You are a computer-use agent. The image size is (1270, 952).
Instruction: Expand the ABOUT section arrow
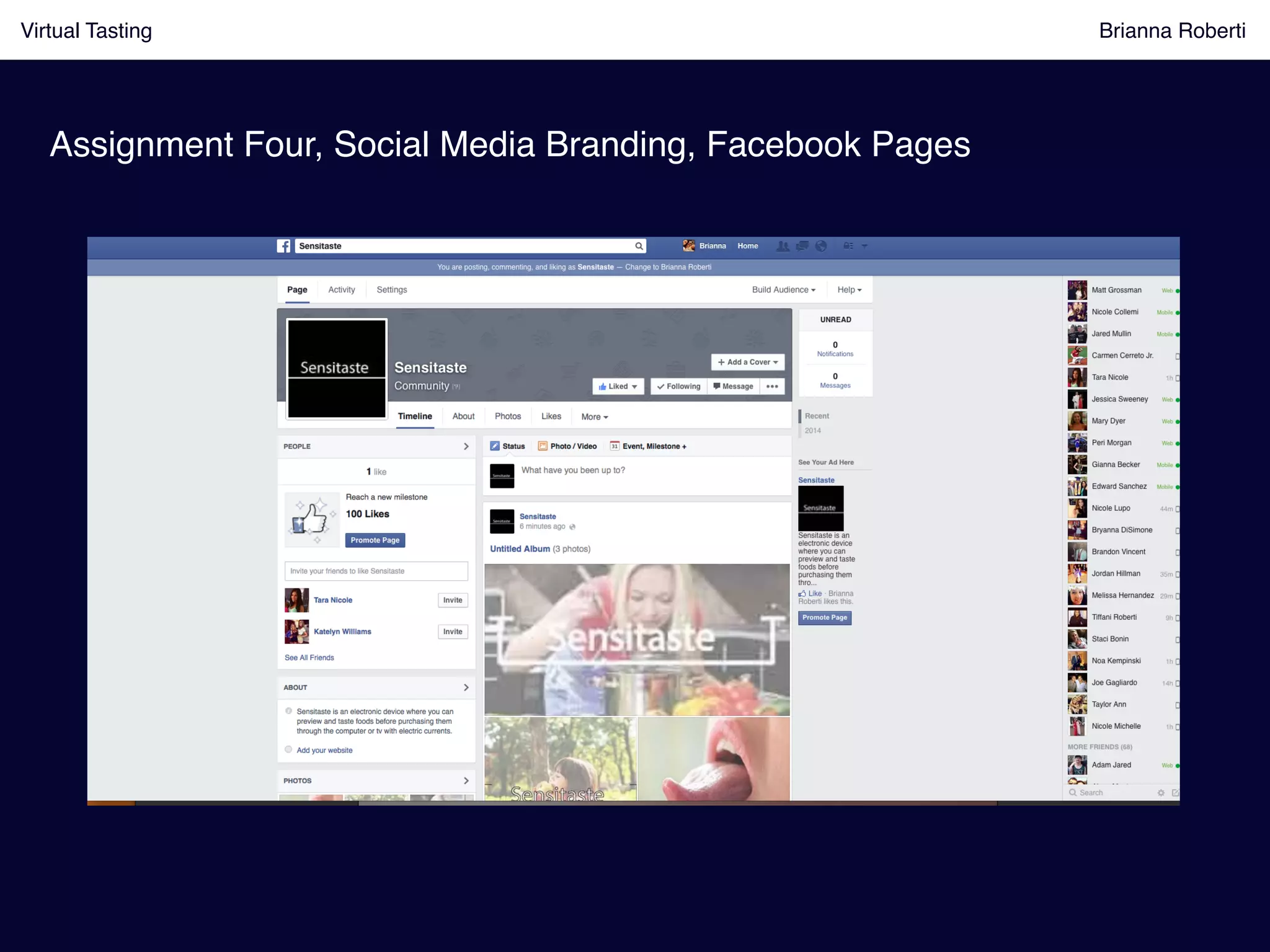[466, 687]
